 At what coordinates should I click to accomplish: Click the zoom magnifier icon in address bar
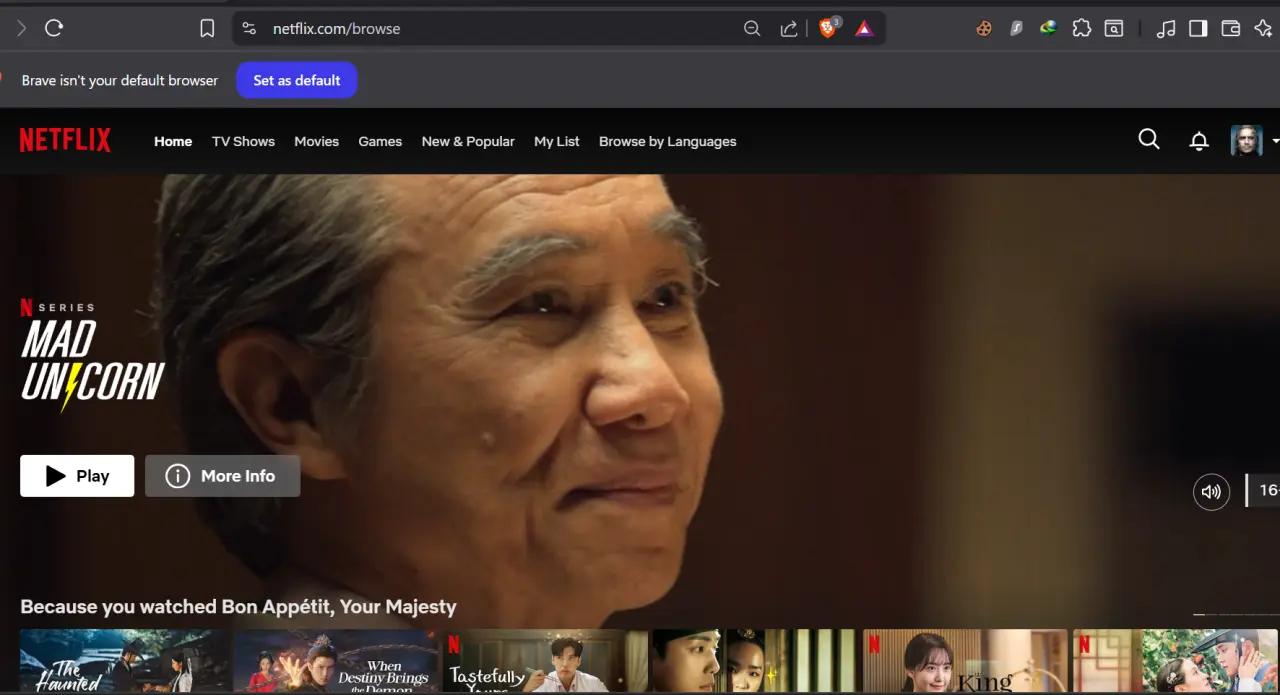click(752, 28)
